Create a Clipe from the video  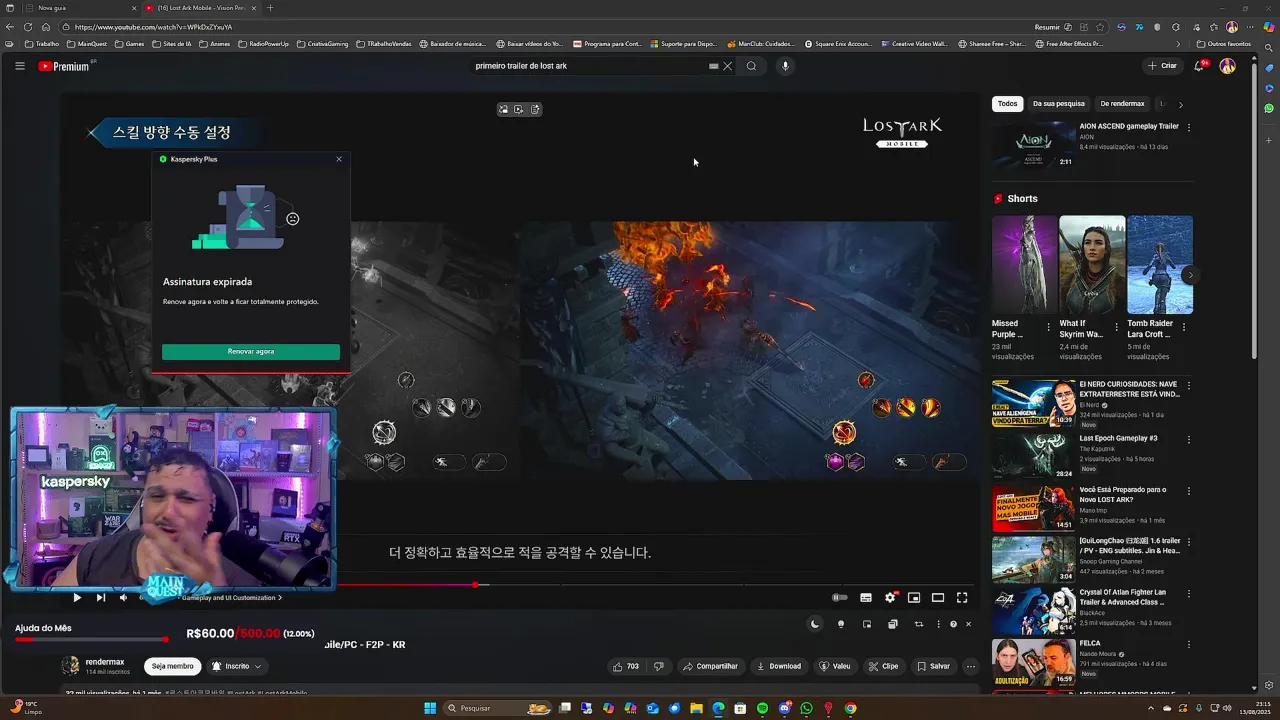[883, 666]
